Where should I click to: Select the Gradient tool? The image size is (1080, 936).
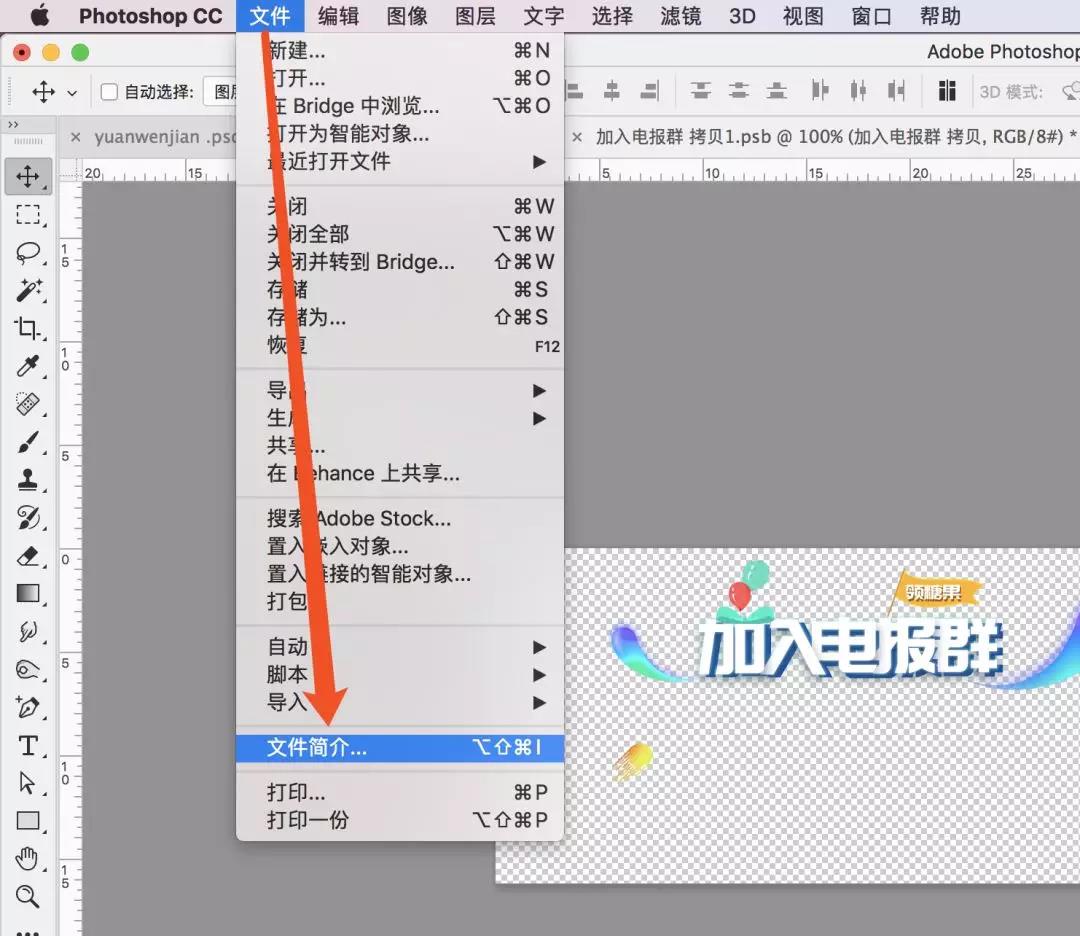(x=28, y=594)
